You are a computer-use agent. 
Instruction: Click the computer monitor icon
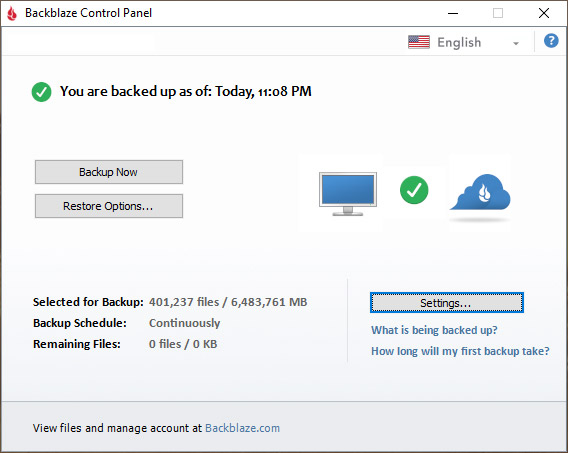(x=348, y=194)
